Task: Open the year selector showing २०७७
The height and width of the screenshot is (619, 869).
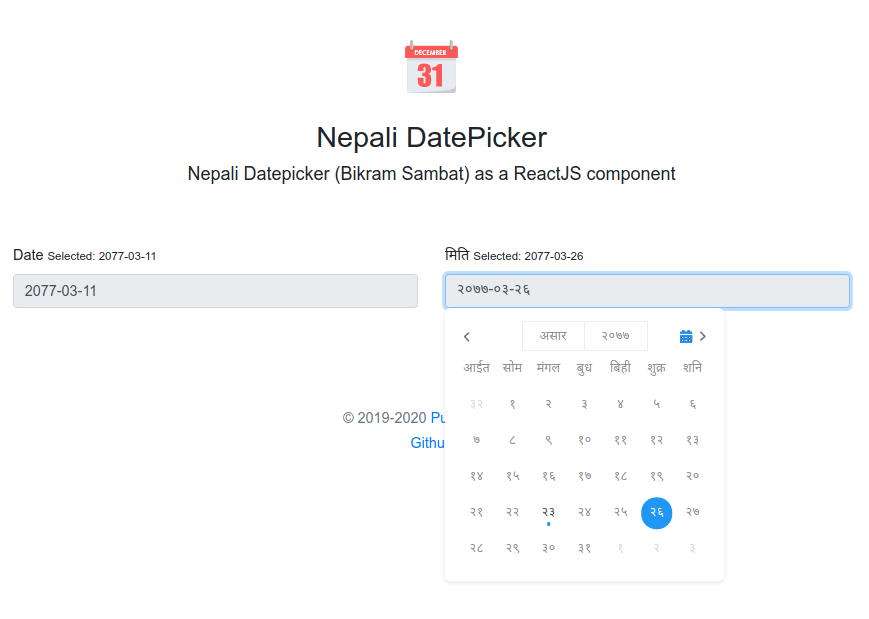Action: click(x=617, y=336)
